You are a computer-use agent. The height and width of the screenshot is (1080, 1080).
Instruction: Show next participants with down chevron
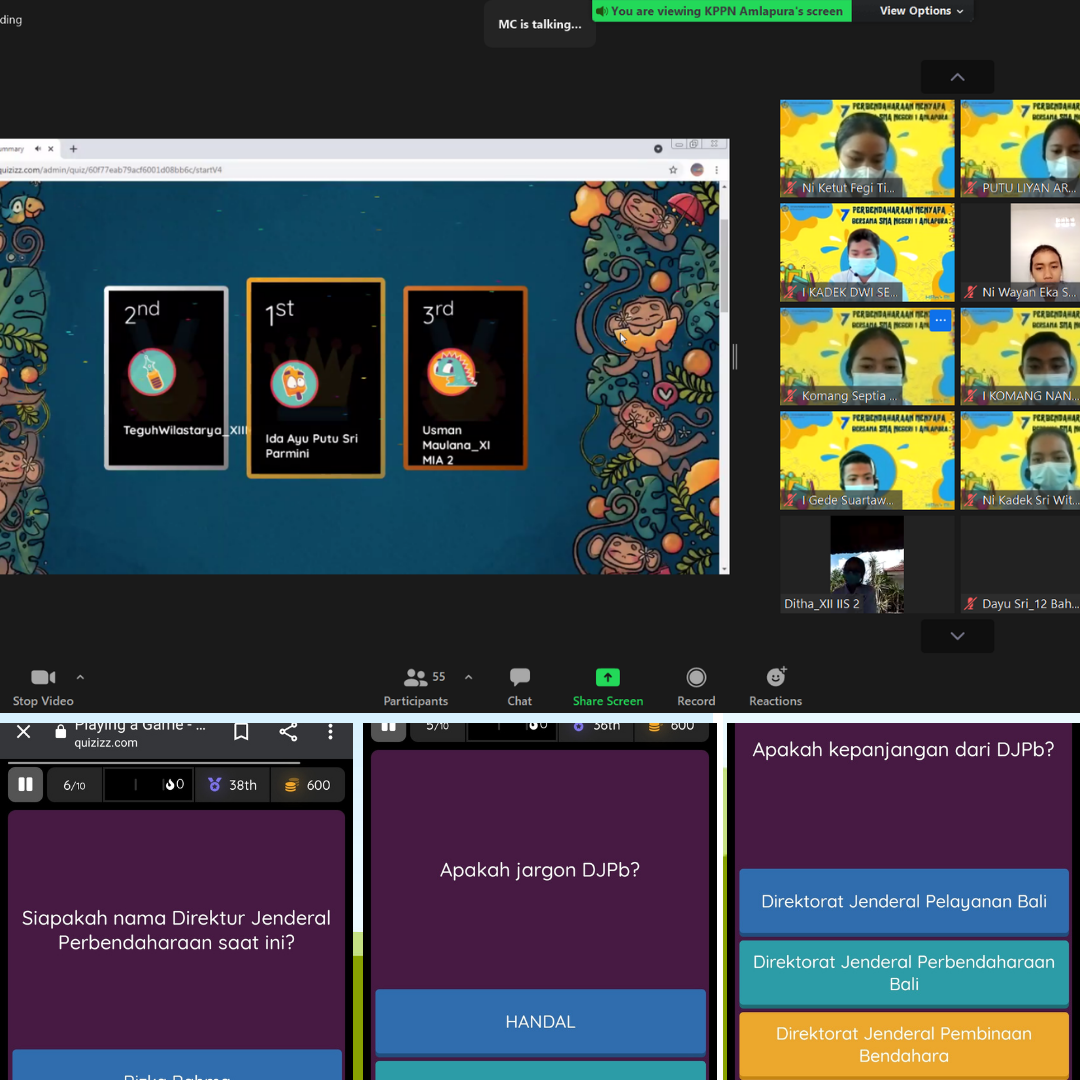[957, 636]
